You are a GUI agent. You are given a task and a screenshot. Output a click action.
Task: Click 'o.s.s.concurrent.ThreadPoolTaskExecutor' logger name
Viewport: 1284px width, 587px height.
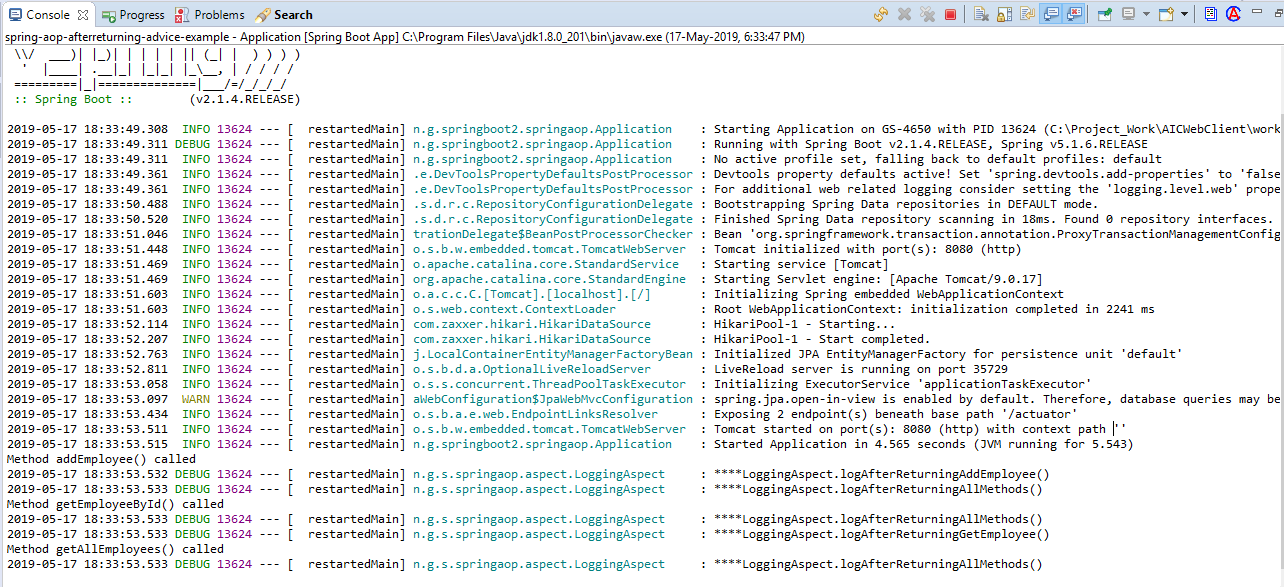point(549,384)
